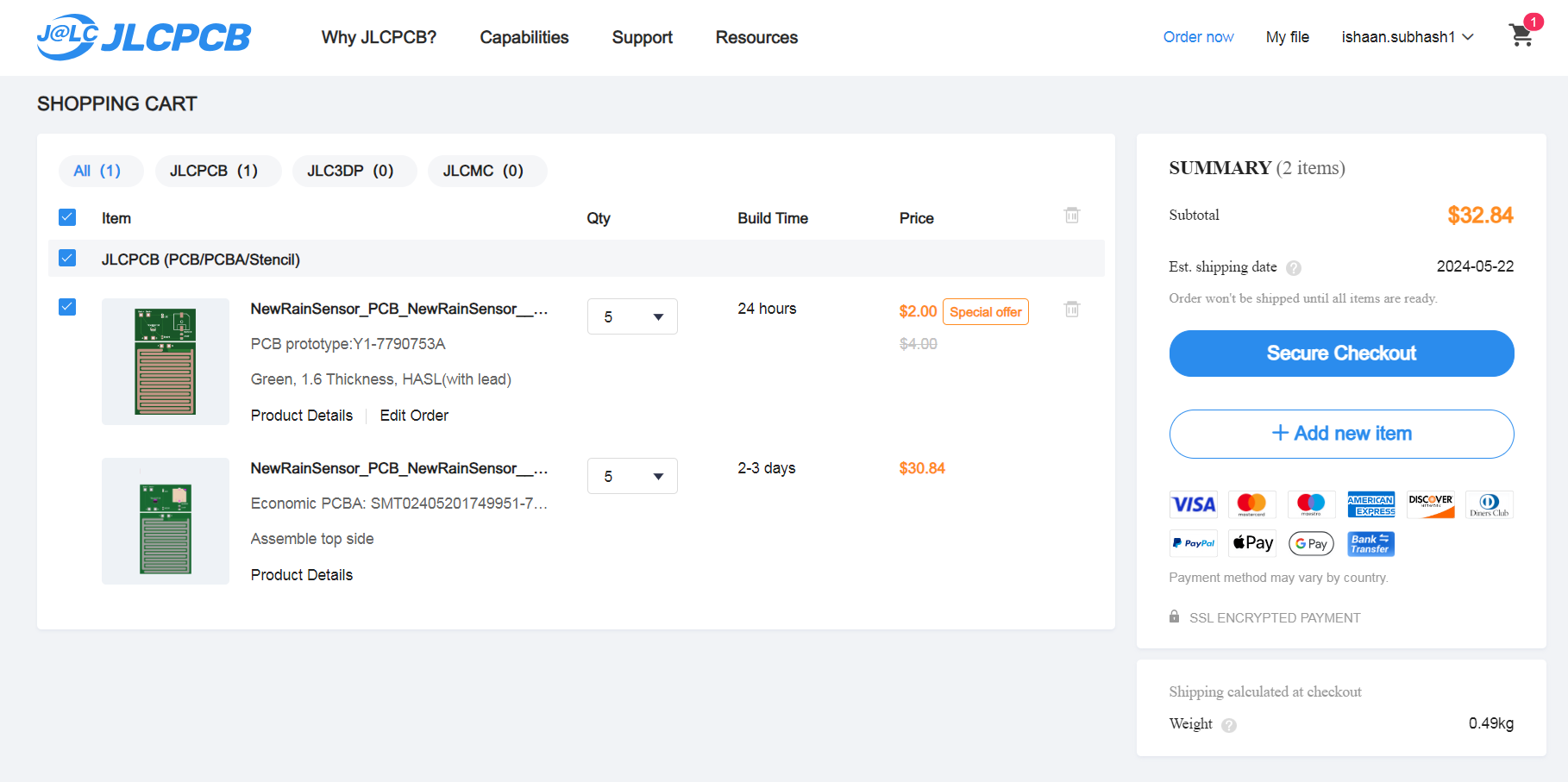Click the Mastercard payment icon

click(x=1251, y=504)
